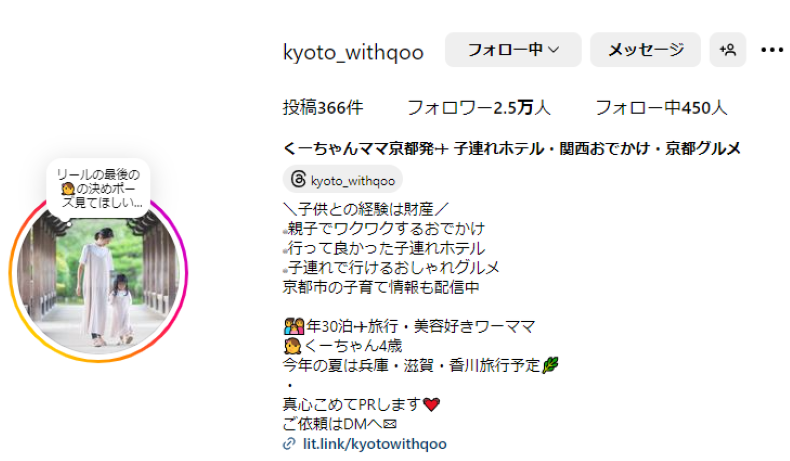The height and width of the screenshot is (461, 790).
Task: Click the chevron arrow on フォロー中 button
Action: [553, 49]
